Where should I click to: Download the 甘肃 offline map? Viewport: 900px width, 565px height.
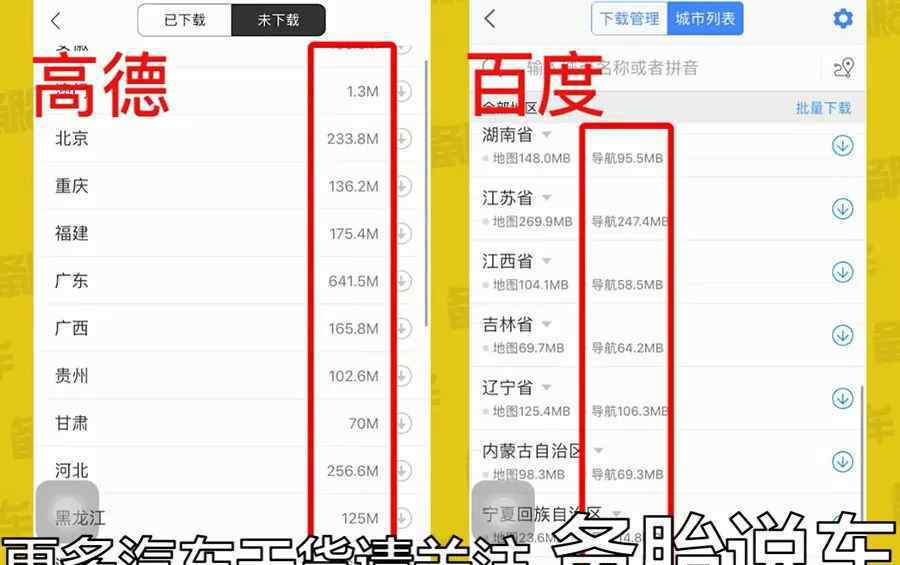pos(404,424)
